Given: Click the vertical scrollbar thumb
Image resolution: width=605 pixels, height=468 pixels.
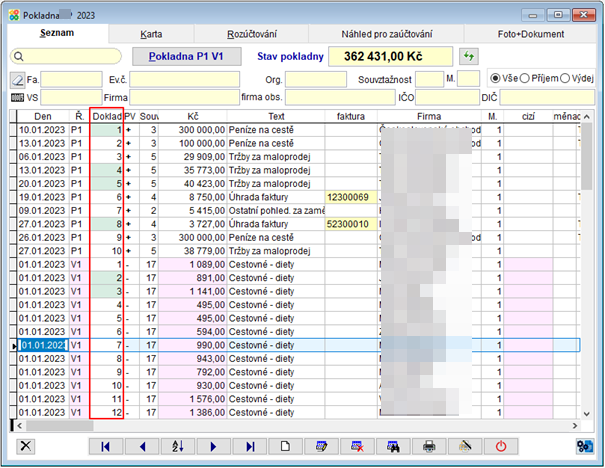Looking at the screenshot, I should click(586, 157).
